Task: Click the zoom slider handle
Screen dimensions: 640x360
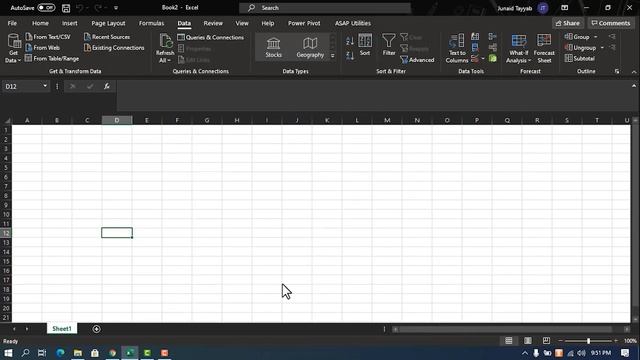Action: (x=588, y=341)
